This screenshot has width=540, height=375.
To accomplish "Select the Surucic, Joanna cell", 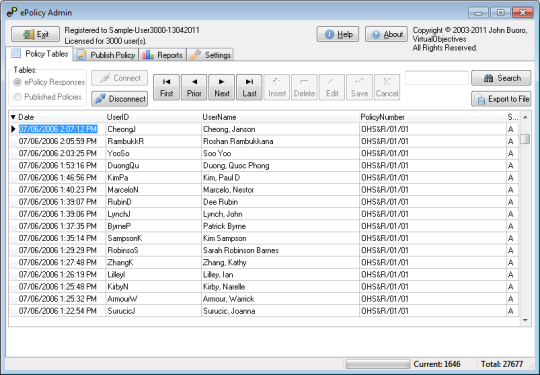I will [x=280, y=311].
